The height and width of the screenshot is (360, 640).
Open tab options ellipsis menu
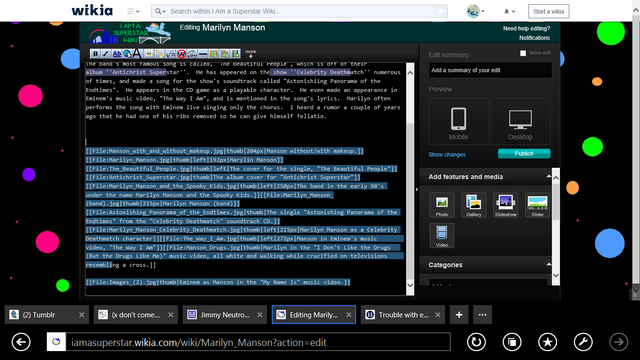pos(482,315)
